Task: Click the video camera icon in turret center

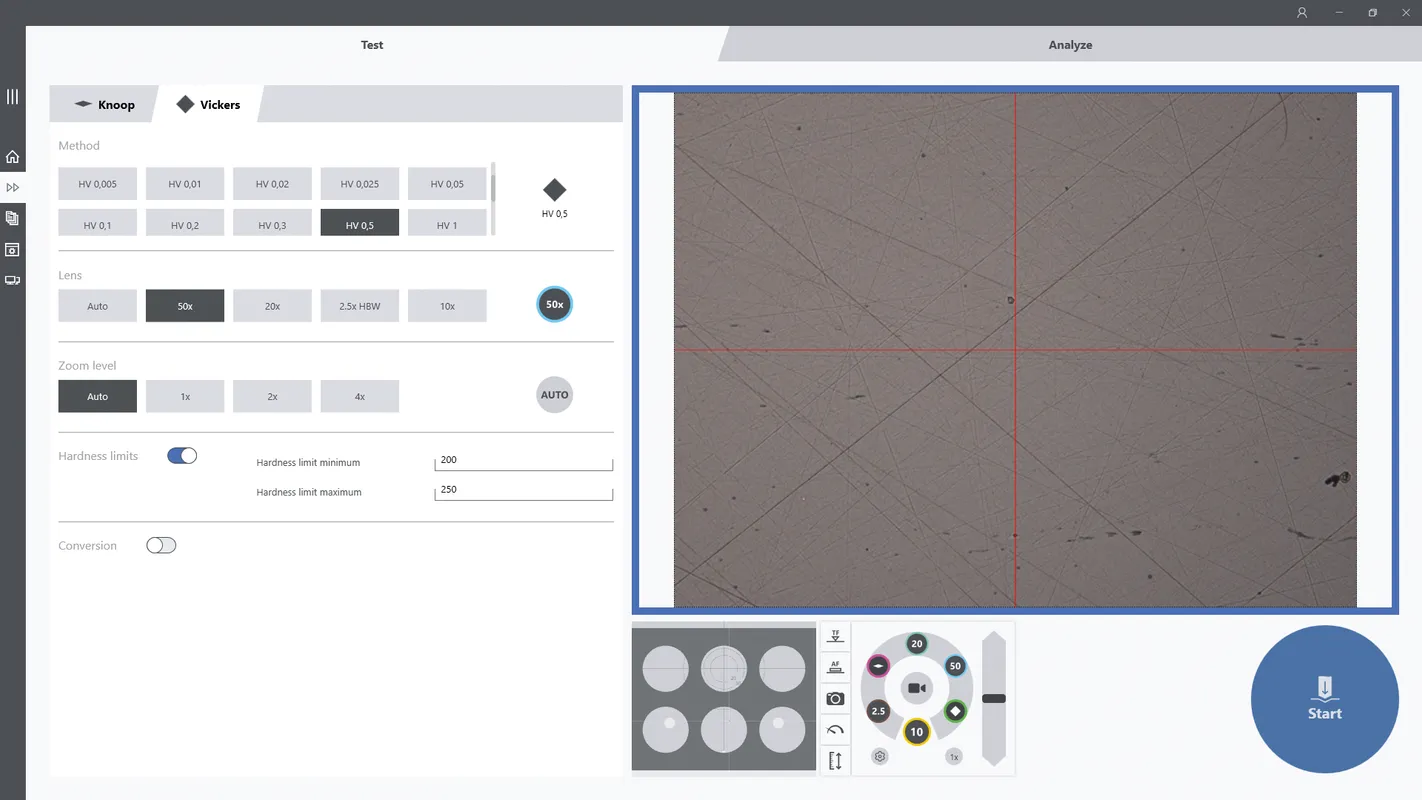Action: tap(916, 688)
